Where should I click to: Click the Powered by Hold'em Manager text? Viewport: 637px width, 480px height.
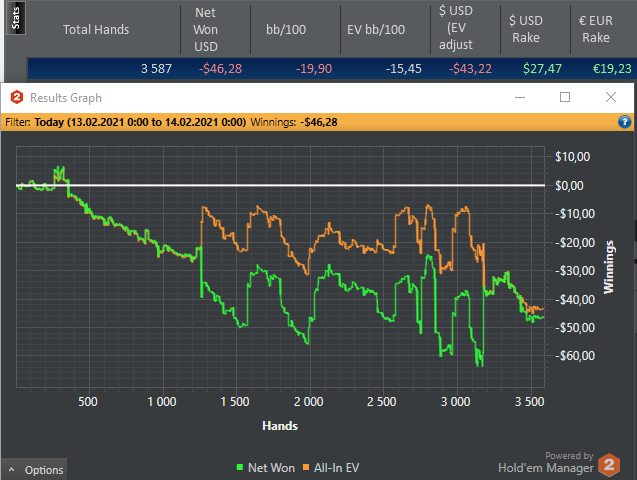pos(546,463)
